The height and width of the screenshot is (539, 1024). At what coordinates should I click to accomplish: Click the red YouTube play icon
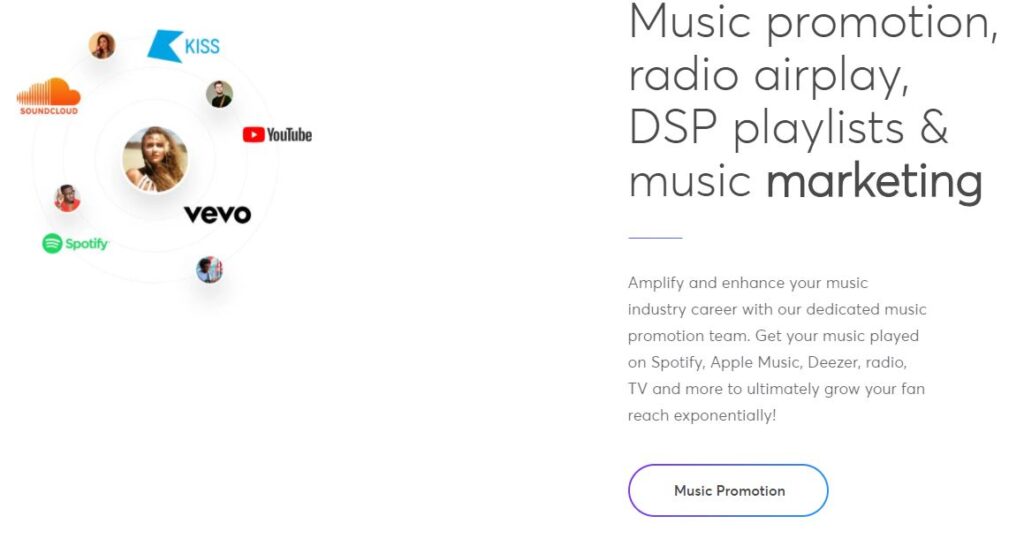[x=253, y=135]
